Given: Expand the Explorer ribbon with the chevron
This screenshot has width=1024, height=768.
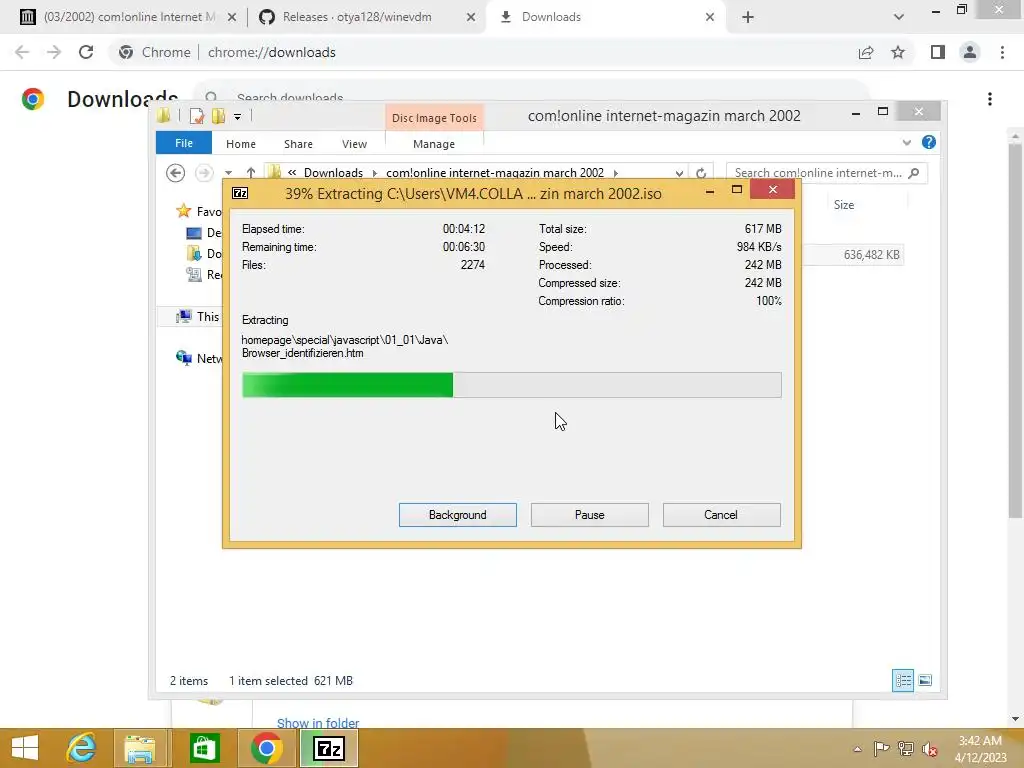Looking at the screenshot, I should point(906,142).
